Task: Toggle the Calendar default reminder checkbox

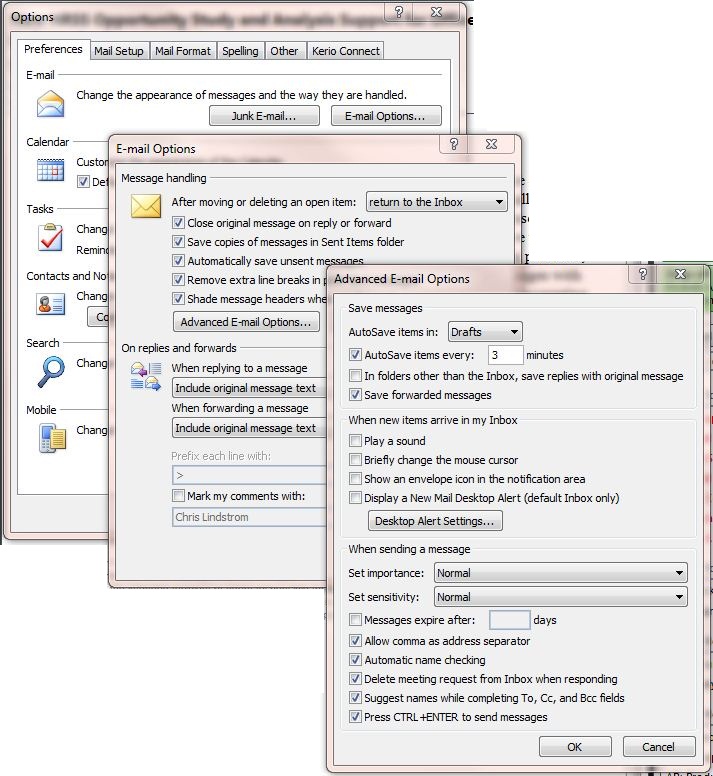Action: click(83, 182)
